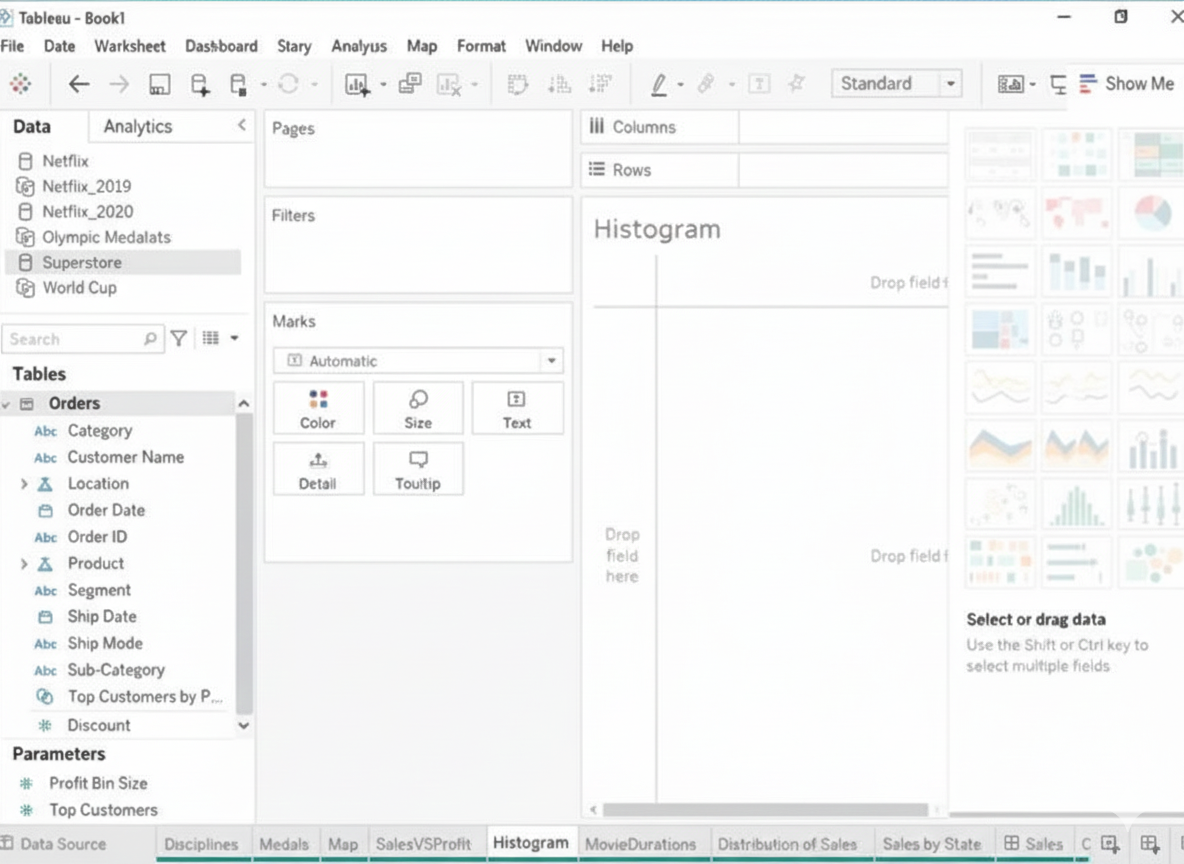Click the new worksheet chart icon
The height and width of the screenshot is (864, 1184).
356,85
